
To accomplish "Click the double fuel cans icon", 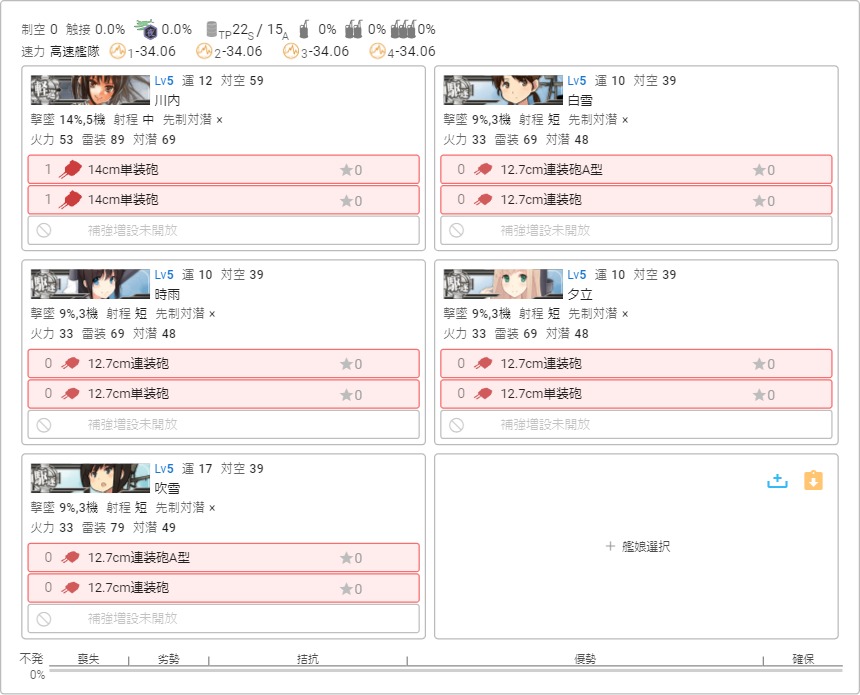I will [x=354, y=30].
